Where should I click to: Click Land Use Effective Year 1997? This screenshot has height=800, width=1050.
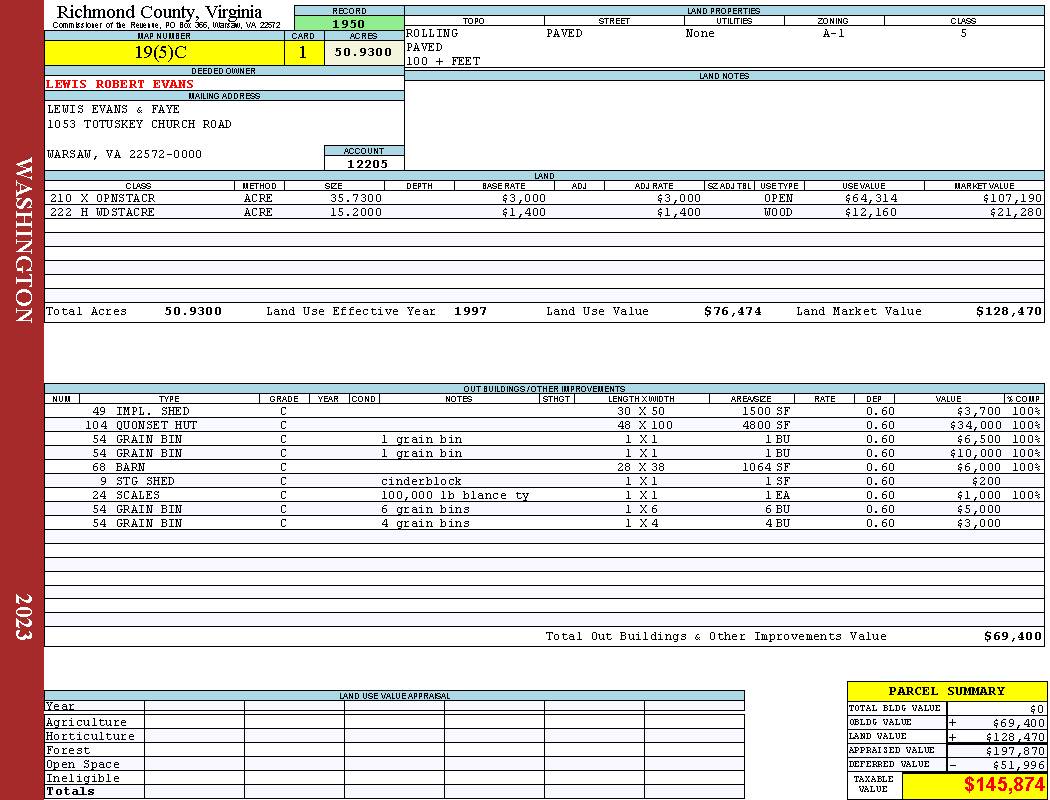(470, 311)
